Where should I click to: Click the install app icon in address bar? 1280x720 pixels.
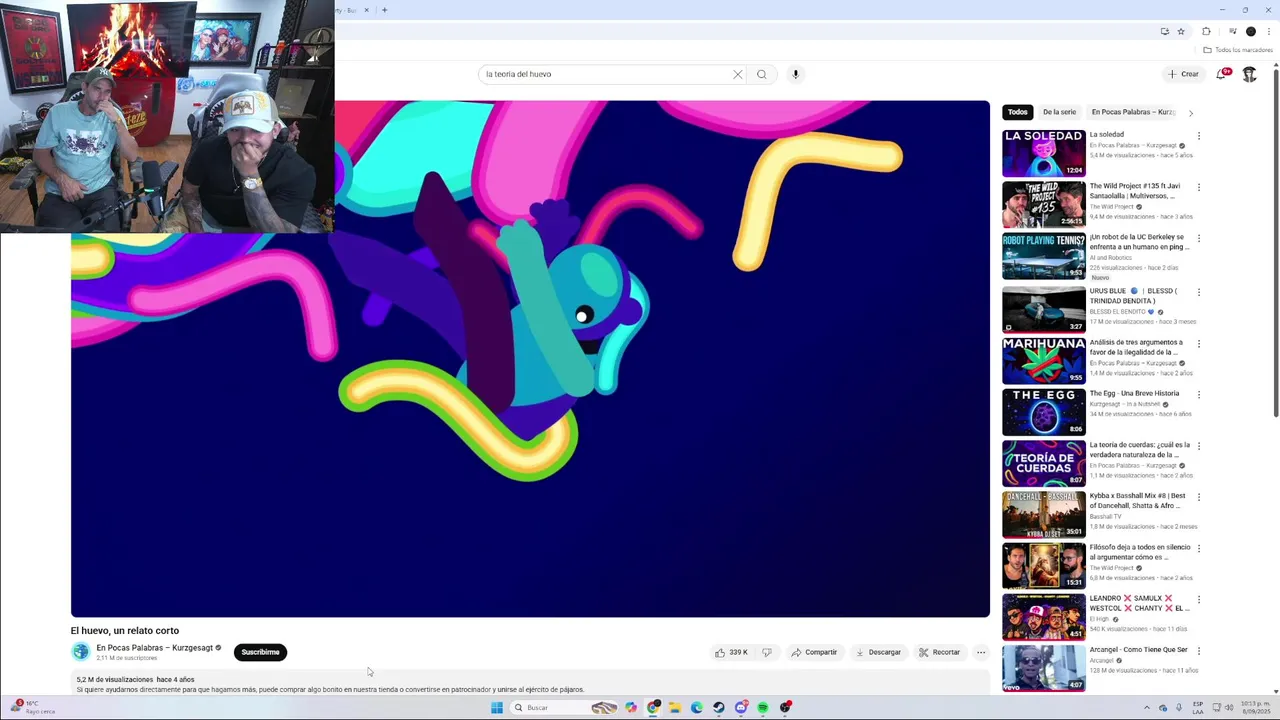point(1165,32)
